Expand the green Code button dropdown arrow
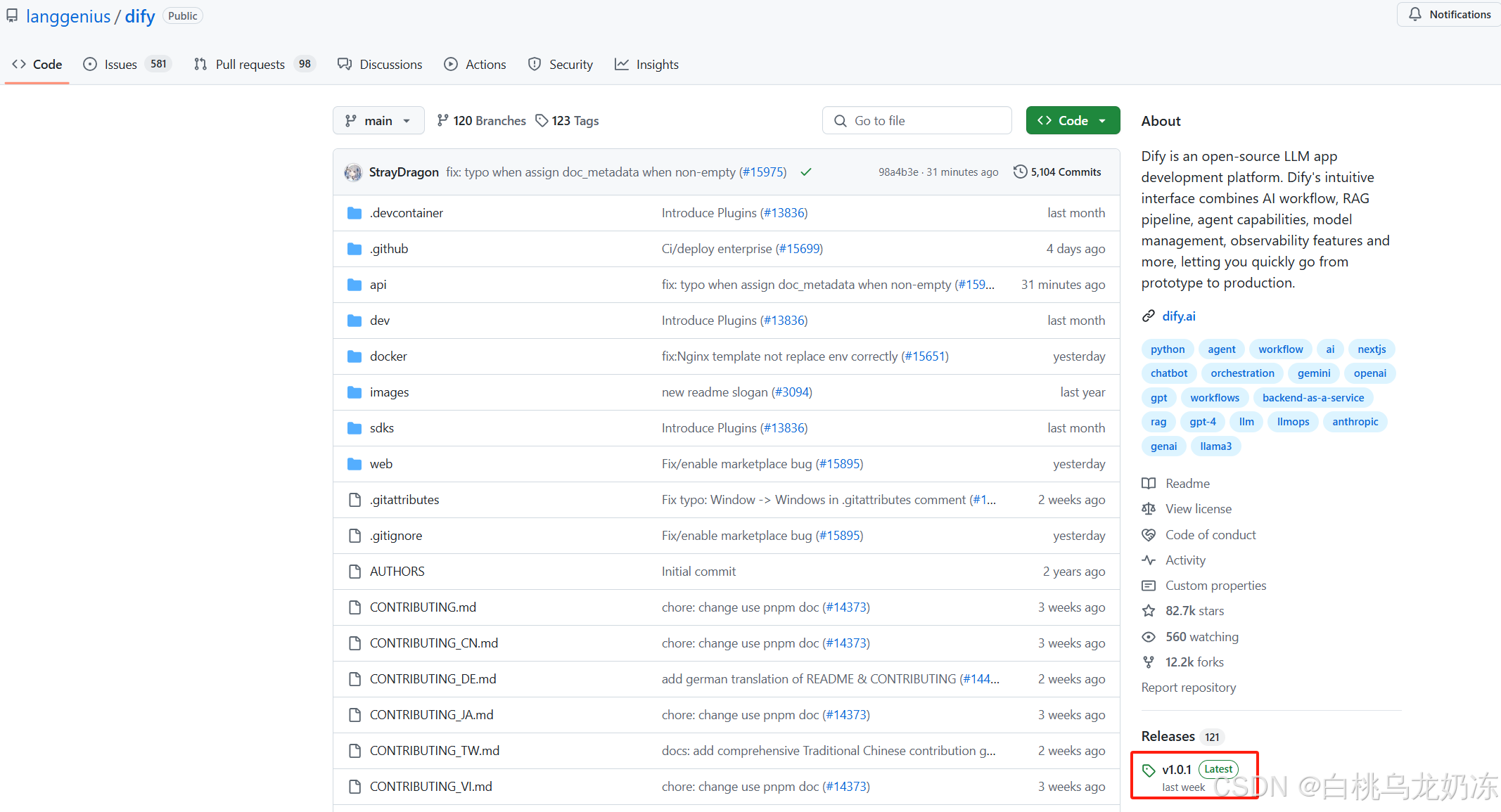The height and width of the screenshot is (812, 1501). coord(1102,120)
